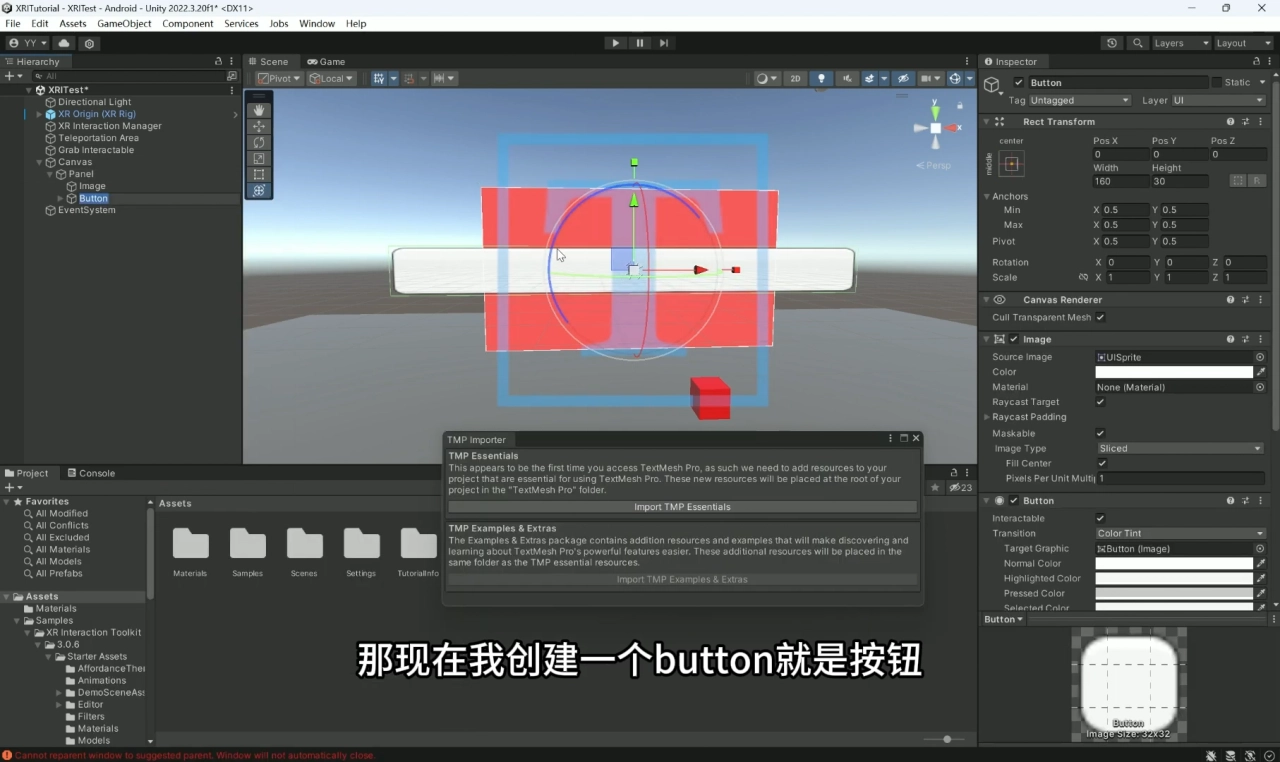Image resolution: width=1280 pixels, height=762 pixels.
Task: Click the Play button
Action: pos(615,43)
